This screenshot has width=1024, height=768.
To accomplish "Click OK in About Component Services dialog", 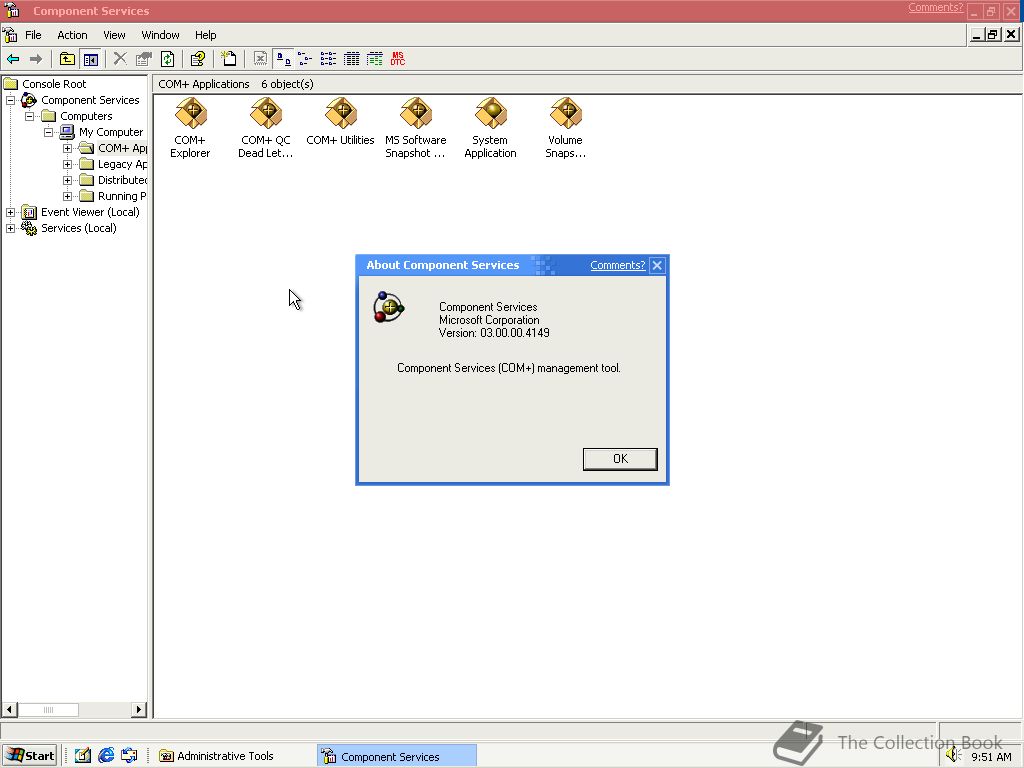I will [620, 458].
